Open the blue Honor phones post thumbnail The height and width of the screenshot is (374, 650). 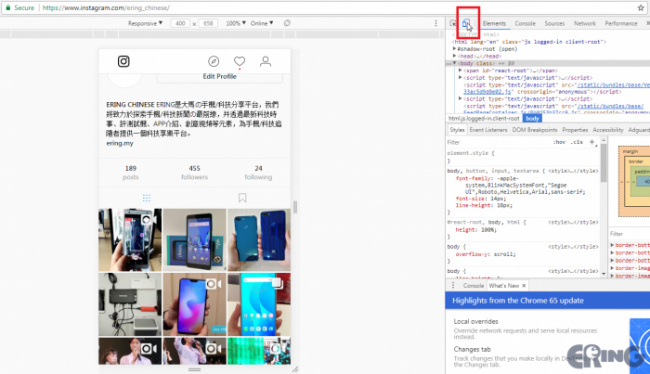click(259, 240)
